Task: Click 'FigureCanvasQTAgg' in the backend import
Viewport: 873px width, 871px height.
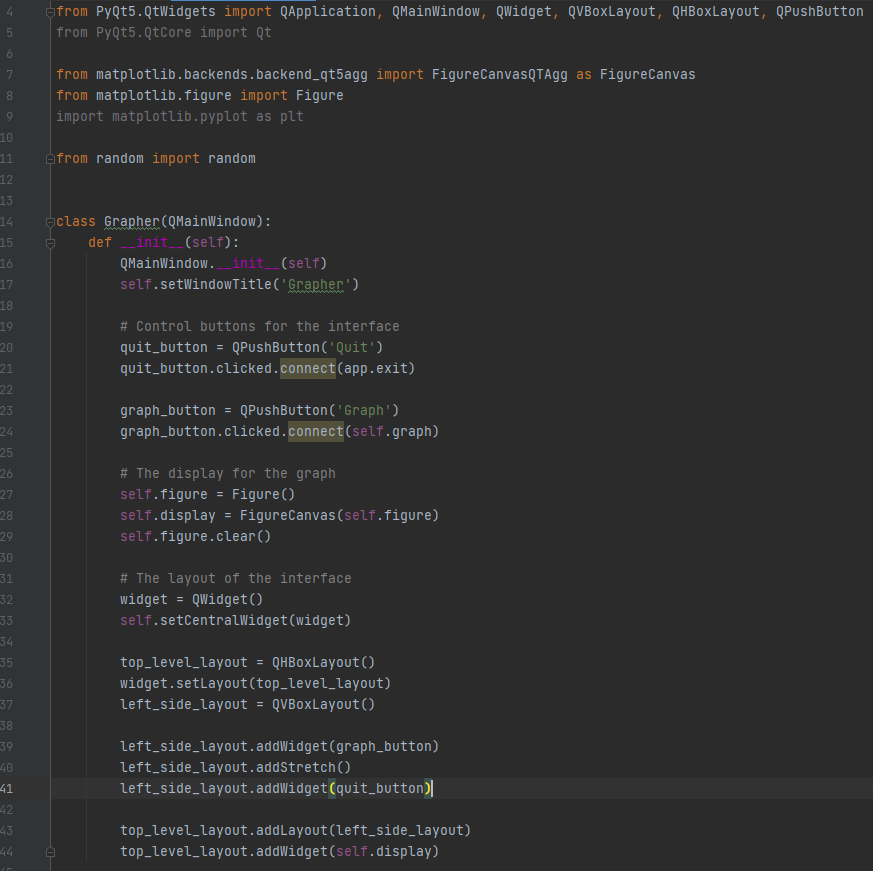Action: pyautogui.click(x=499, y=75)
